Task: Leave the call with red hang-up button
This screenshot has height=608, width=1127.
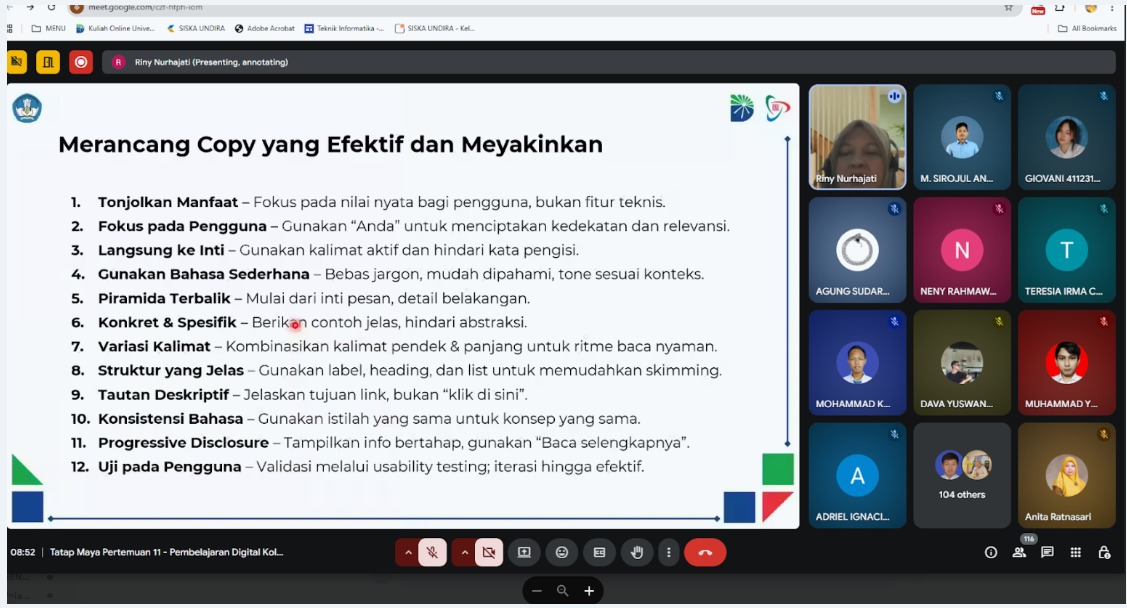Action: tap(705, 553)
